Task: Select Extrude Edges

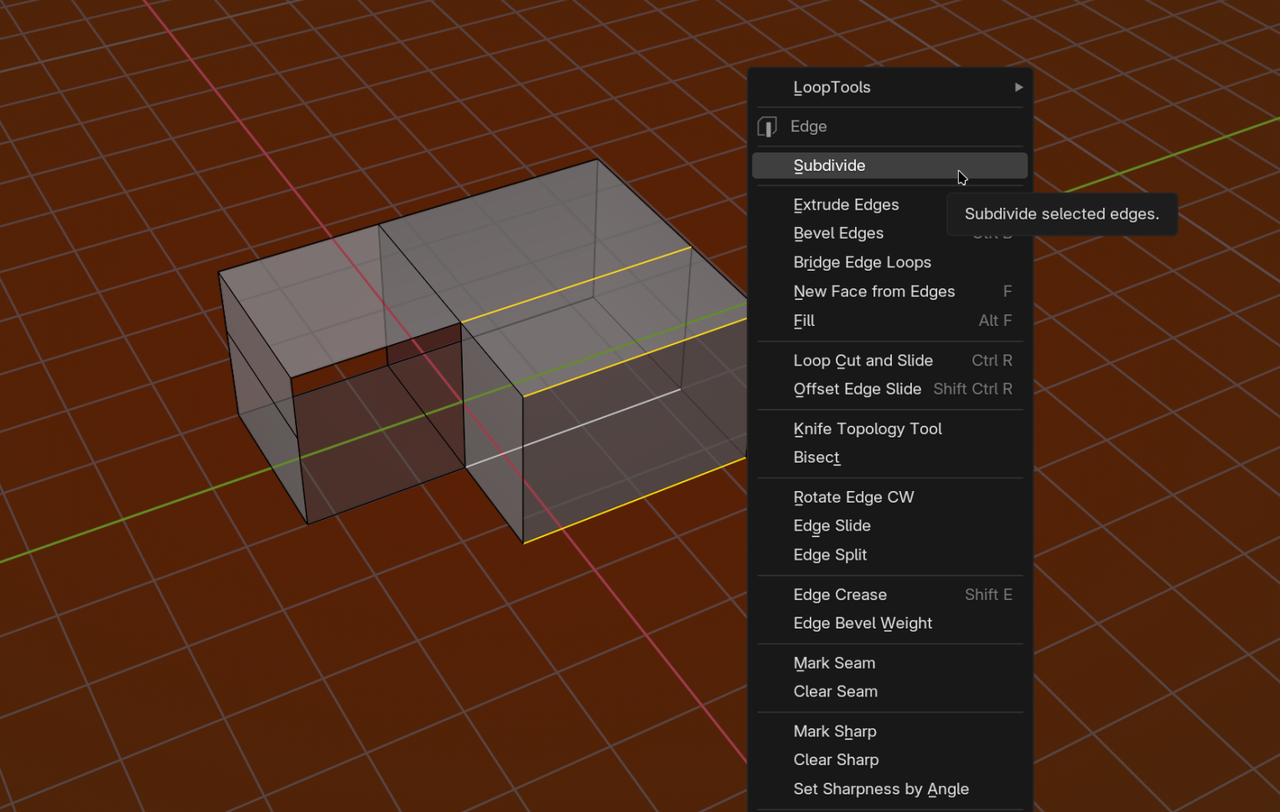Action: tap(890, 205)
